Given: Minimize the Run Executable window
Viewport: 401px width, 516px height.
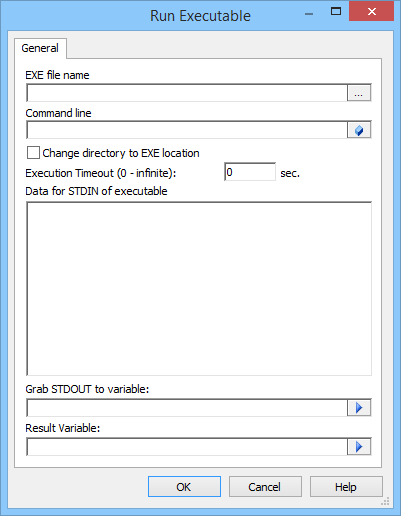Looking at the screenshot, I should click(309, 13).
